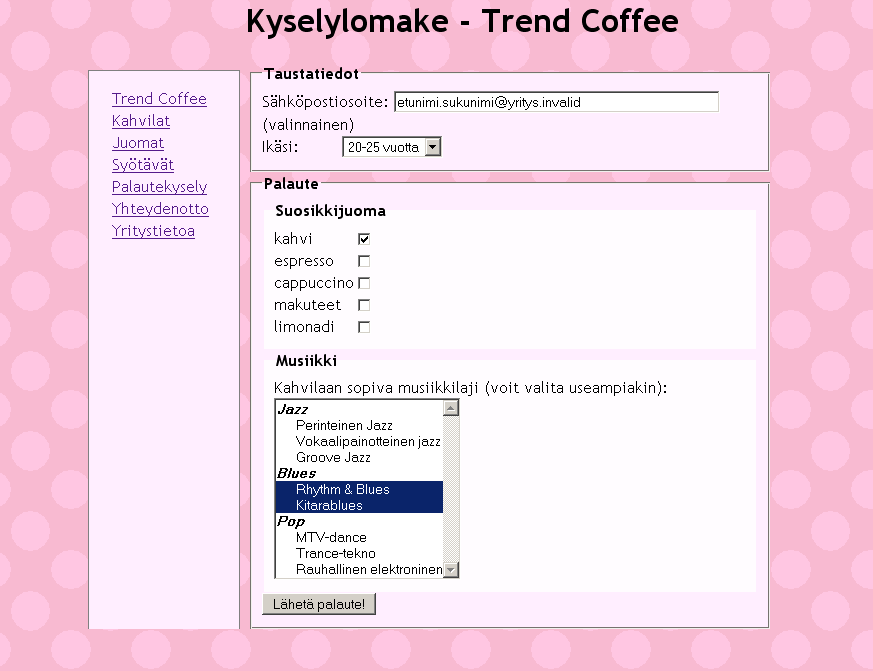Viewport: 873px width, 671px height.
Task: Open the Trend Coffee link
Action: click(x=159, y=99)
